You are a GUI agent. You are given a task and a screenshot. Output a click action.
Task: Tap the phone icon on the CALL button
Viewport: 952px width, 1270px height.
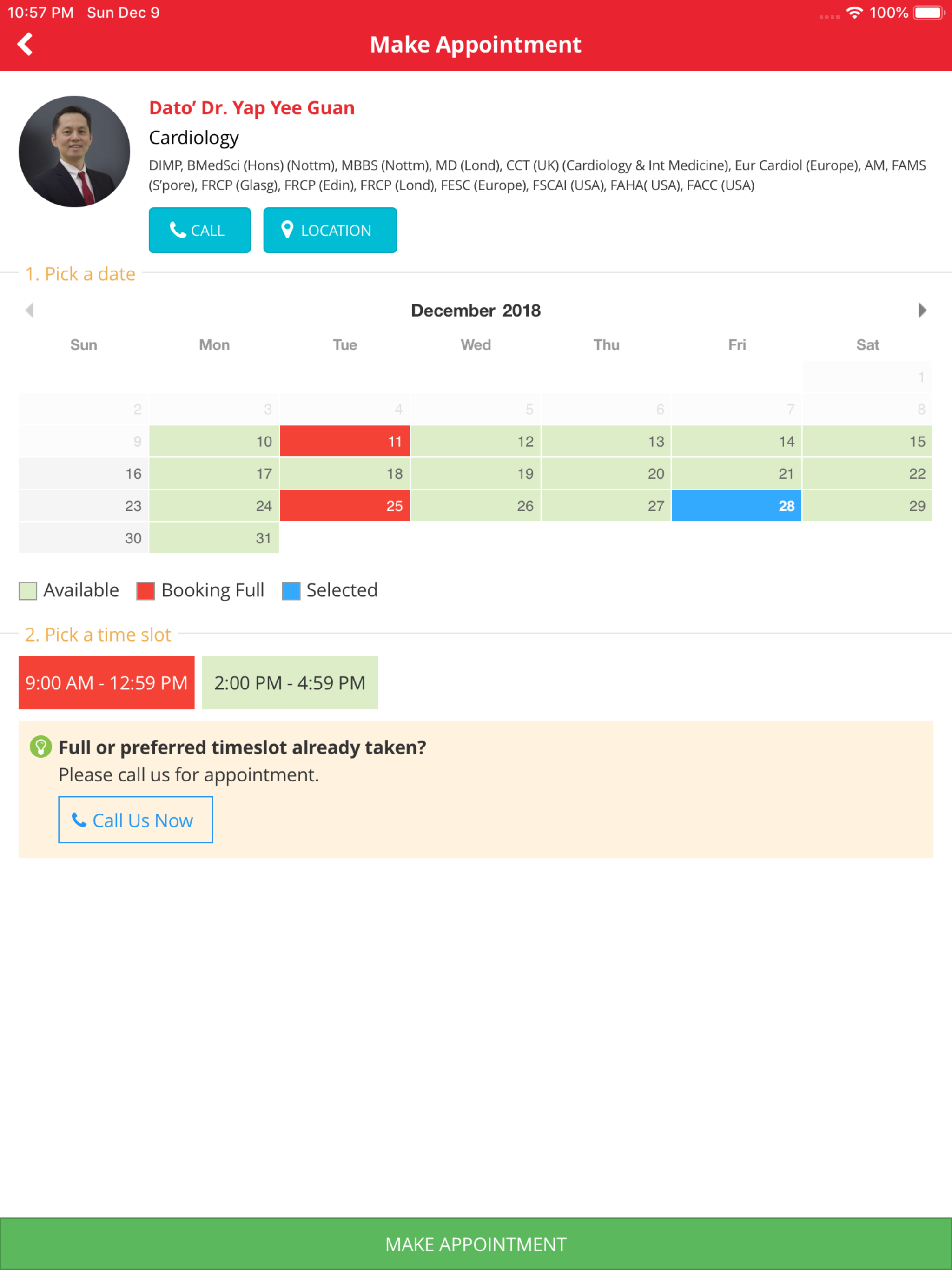point(178,230)
